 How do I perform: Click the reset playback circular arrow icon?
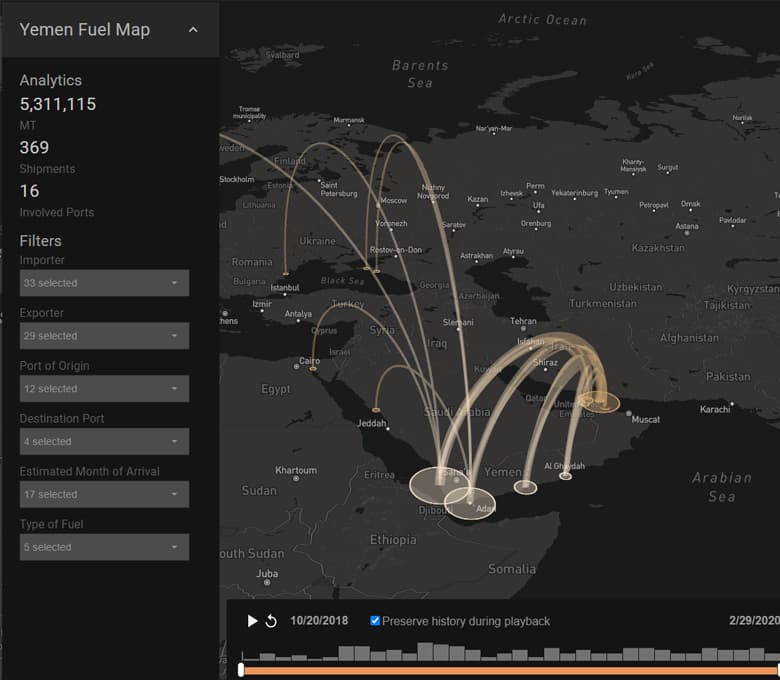271,621
